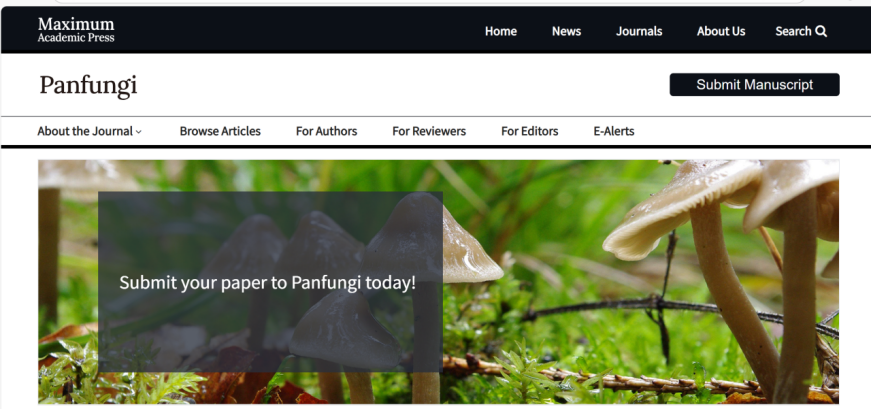Click the Panfungi journal title
This screenshot has height=409, width=872.
[x=88, y=86]
